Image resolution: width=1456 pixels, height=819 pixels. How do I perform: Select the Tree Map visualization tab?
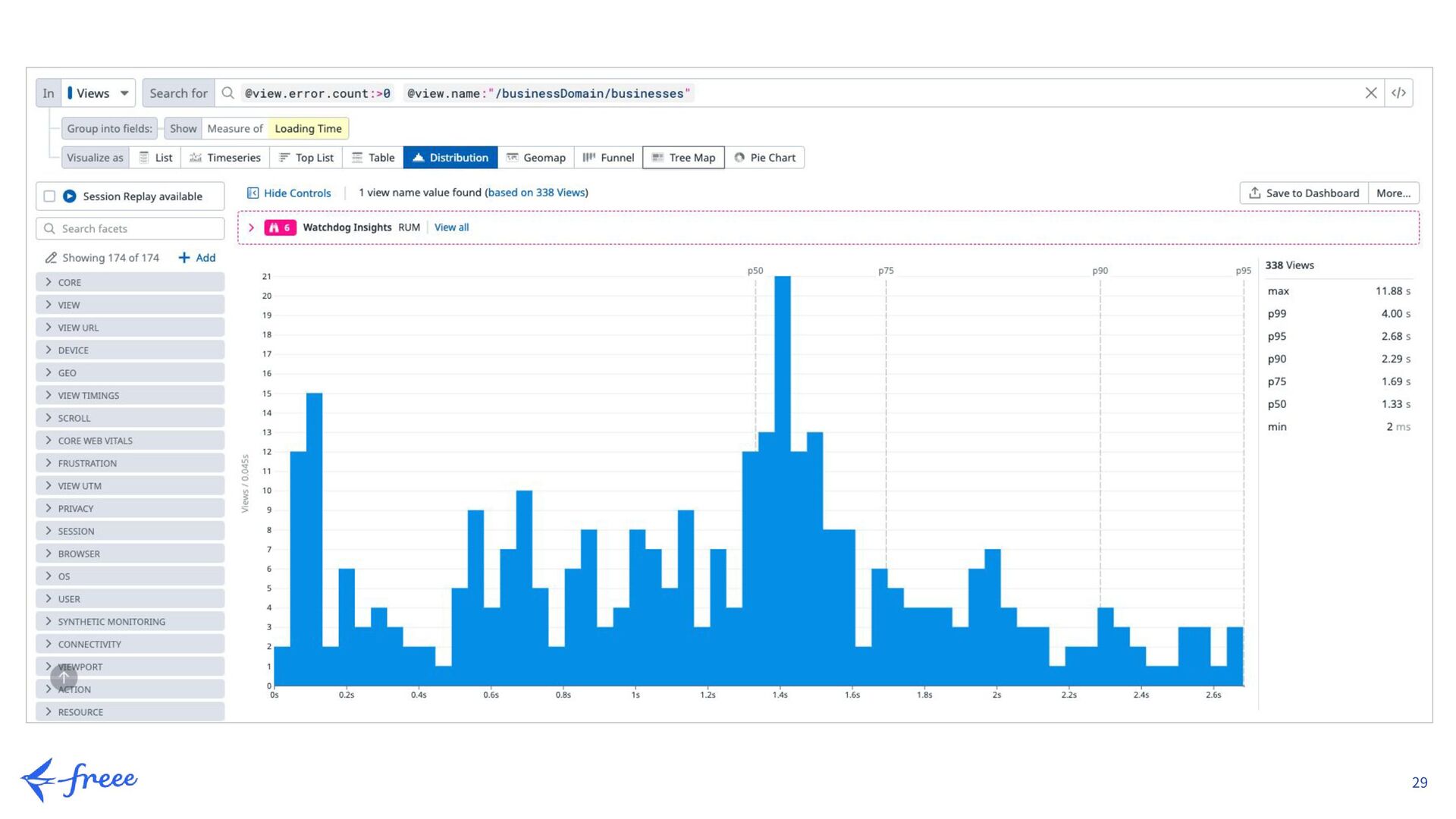coord(683,158)
